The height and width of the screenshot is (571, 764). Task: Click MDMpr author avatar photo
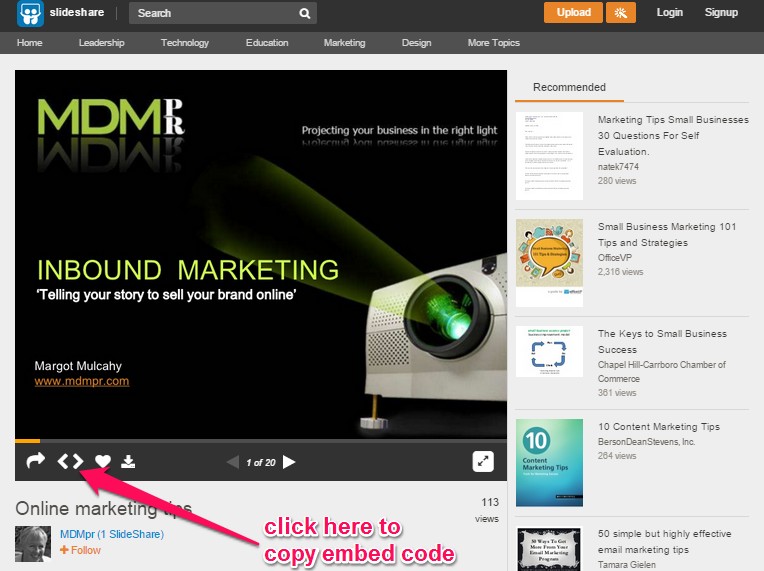pos(33,544)
